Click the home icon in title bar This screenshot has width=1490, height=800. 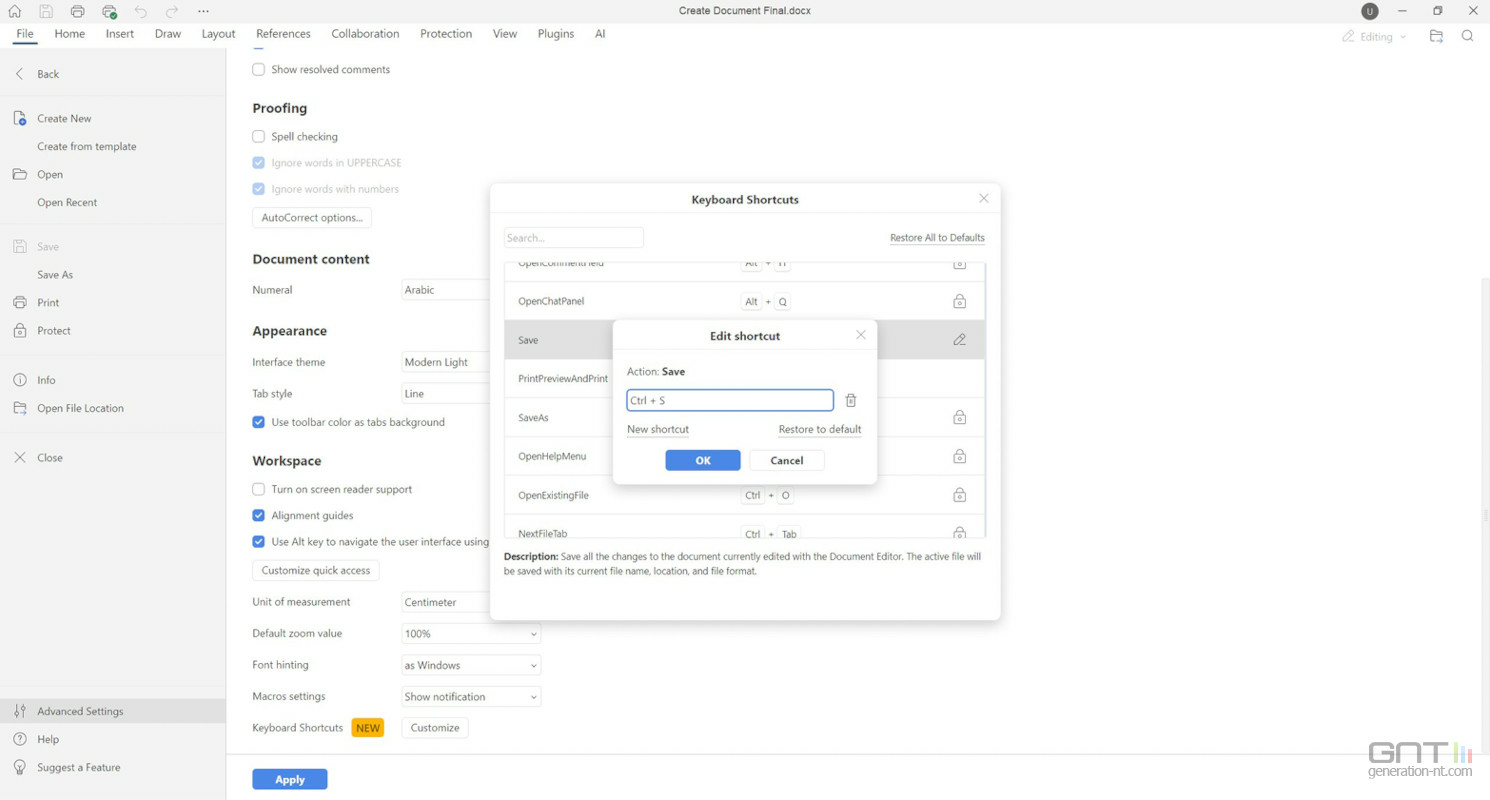coord(15,11)
